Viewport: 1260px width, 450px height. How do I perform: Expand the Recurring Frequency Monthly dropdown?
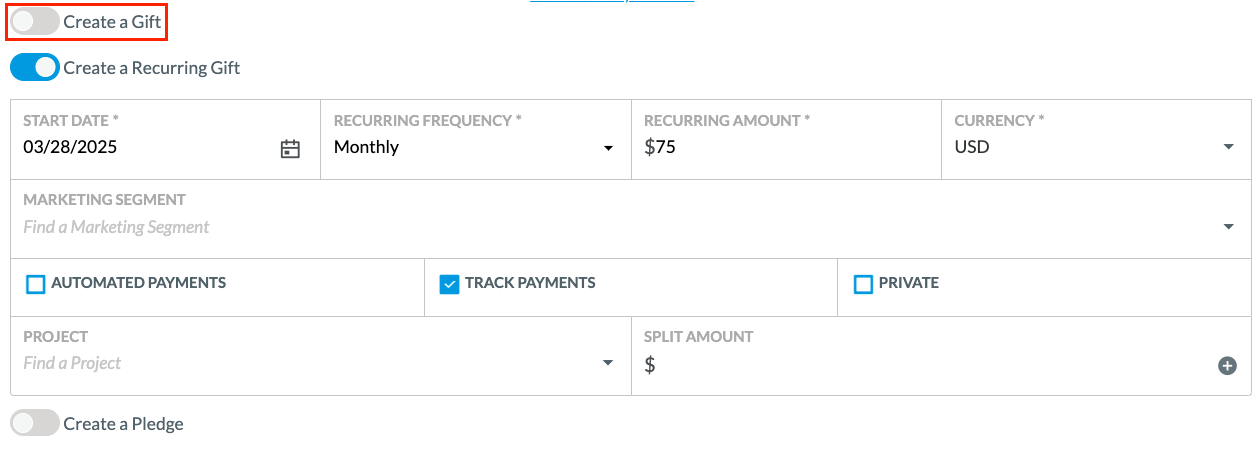(475, 148)
